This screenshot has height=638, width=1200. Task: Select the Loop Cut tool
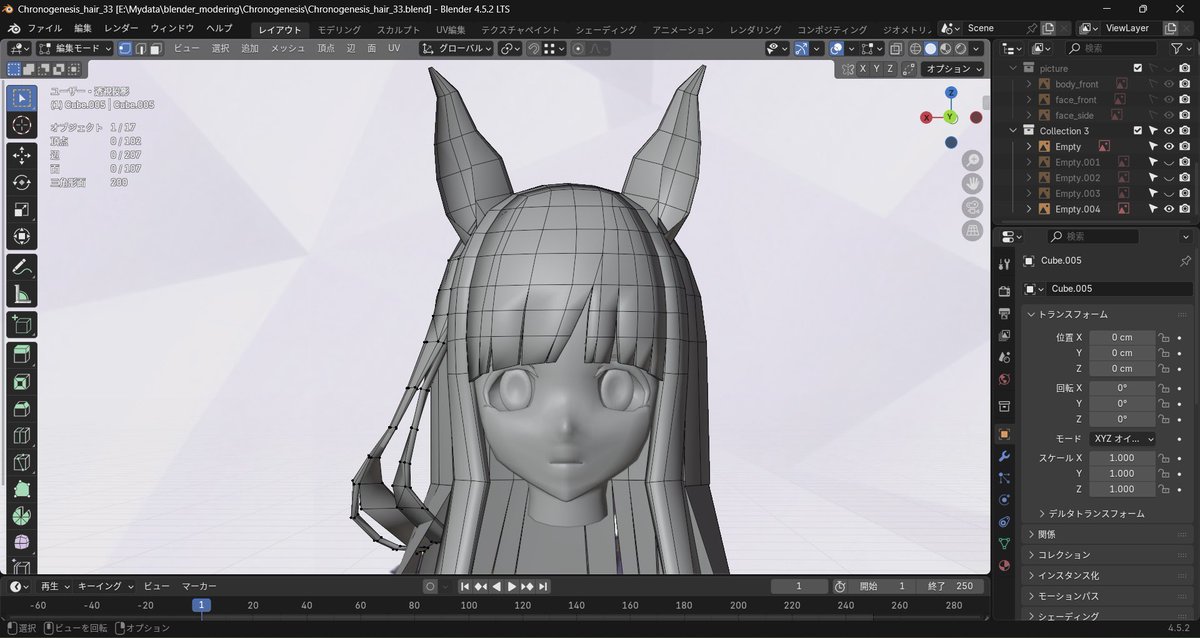pos(22,436)
